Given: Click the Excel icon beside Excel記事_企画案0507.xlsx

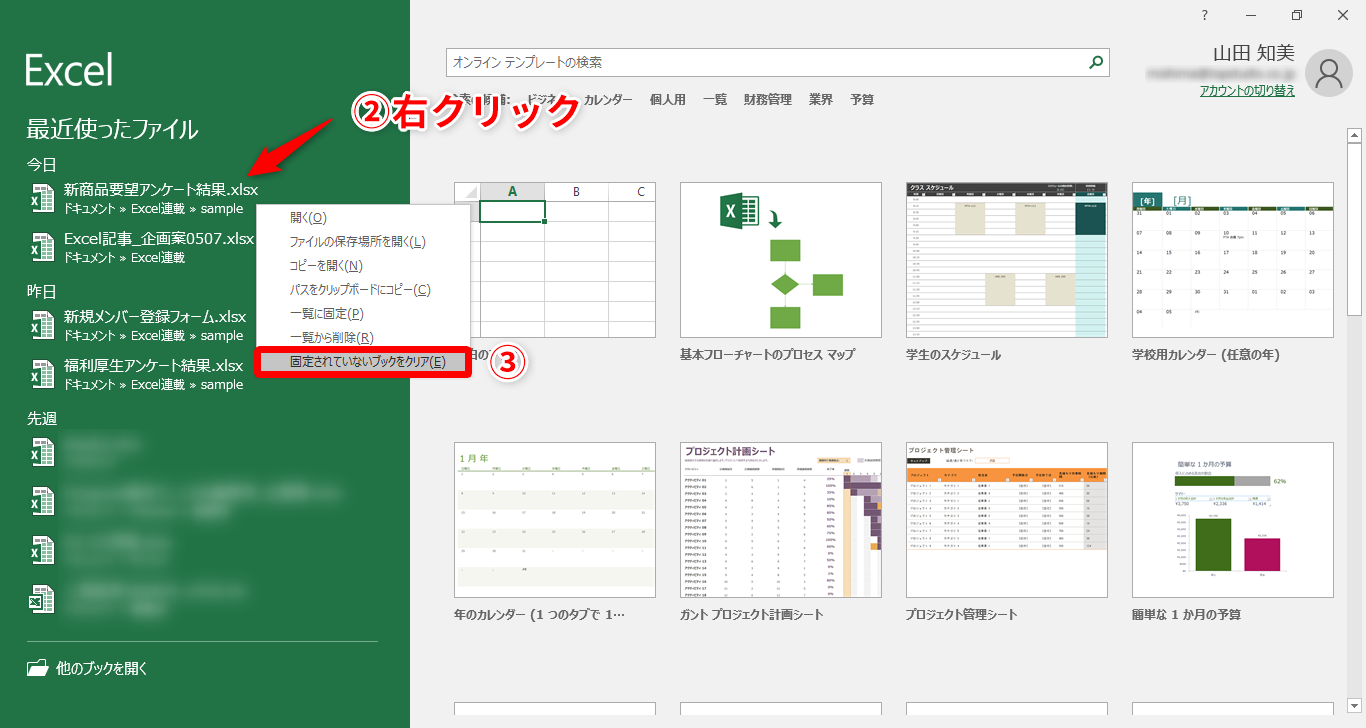Looking at the screenshot, I should (42, 247).
